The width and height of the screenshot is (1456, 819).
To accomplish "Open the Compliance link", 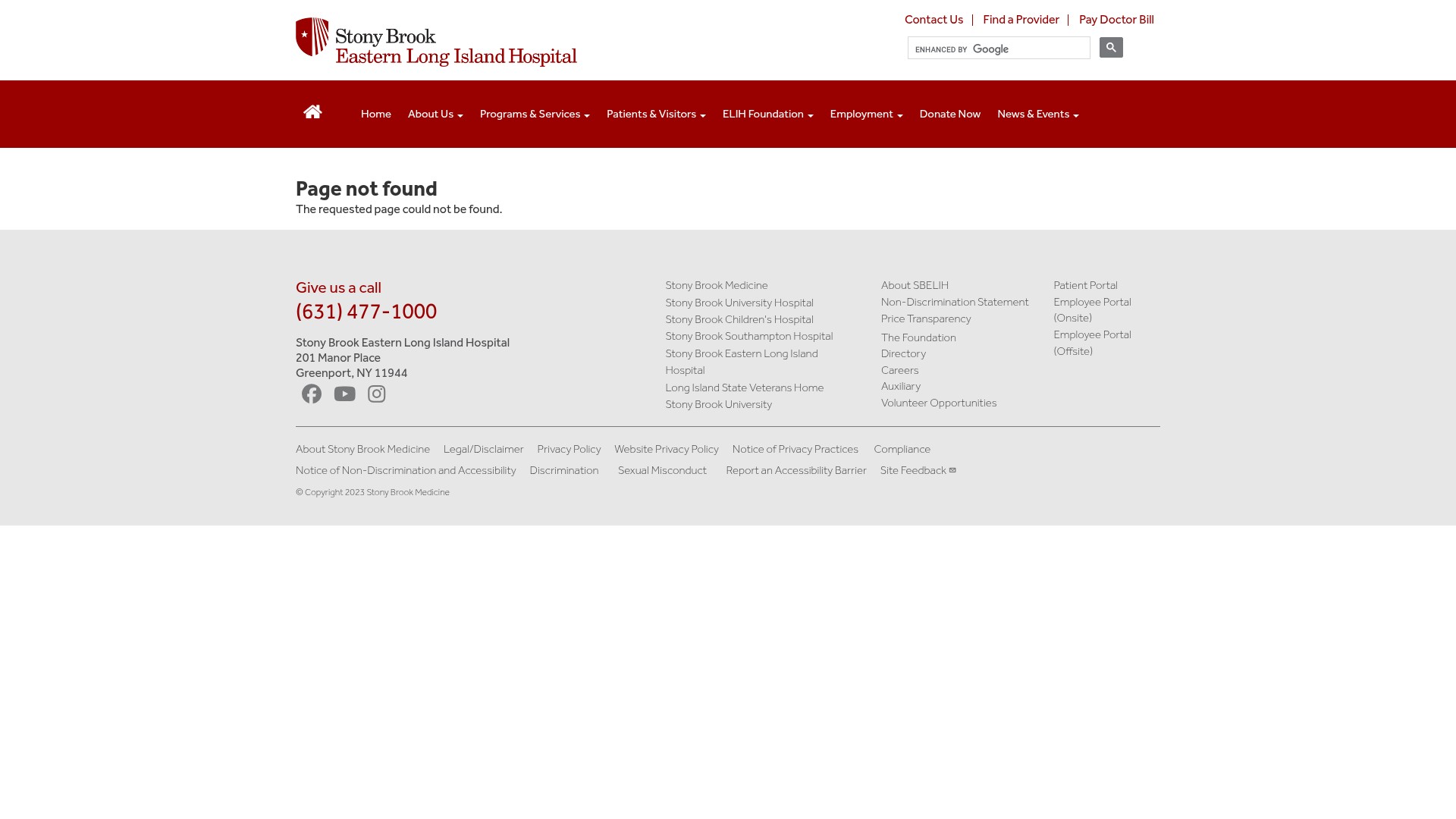I will point(902,449).
